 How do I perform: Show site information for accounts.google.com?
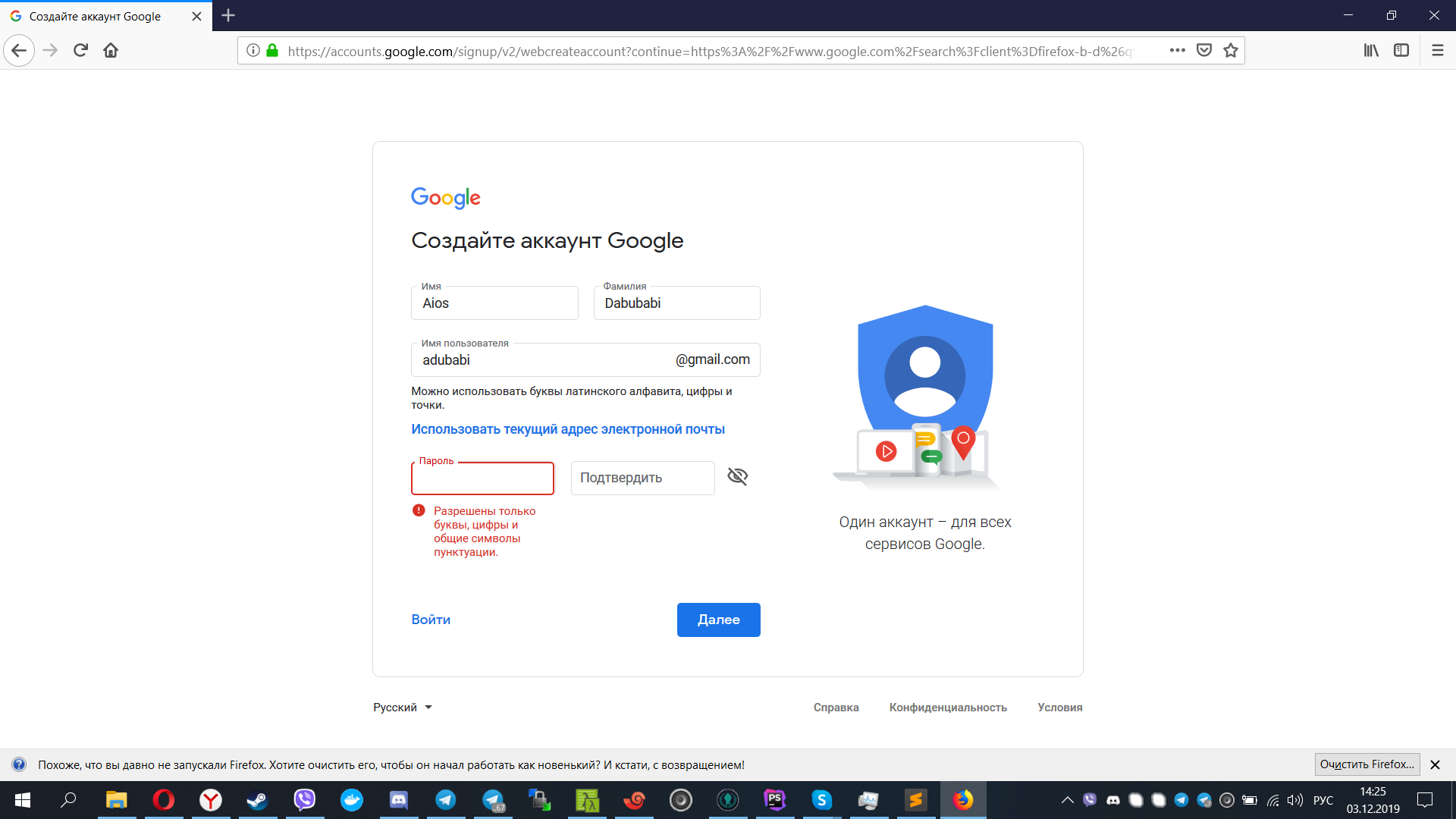253,51
